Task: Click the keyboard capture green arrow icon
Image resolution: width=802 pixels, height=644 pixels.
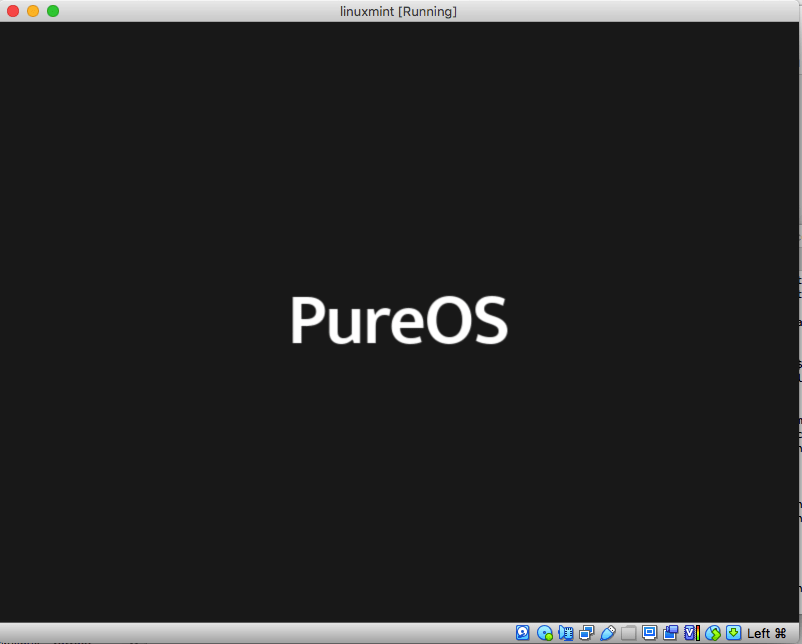Action: 733,633
